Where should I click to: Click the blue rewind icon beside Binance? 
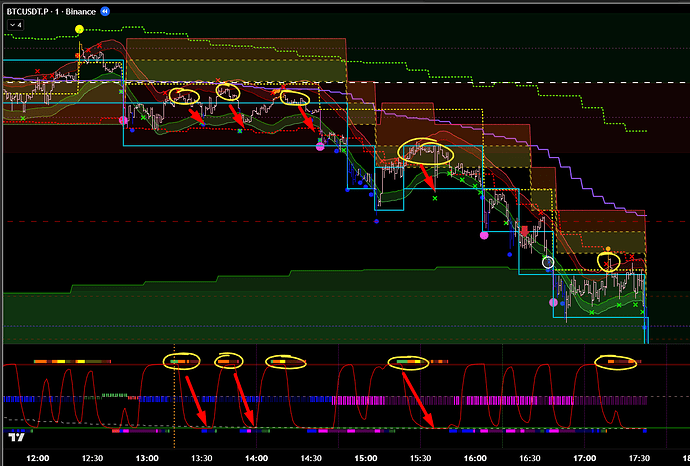(x=106, y=10)
